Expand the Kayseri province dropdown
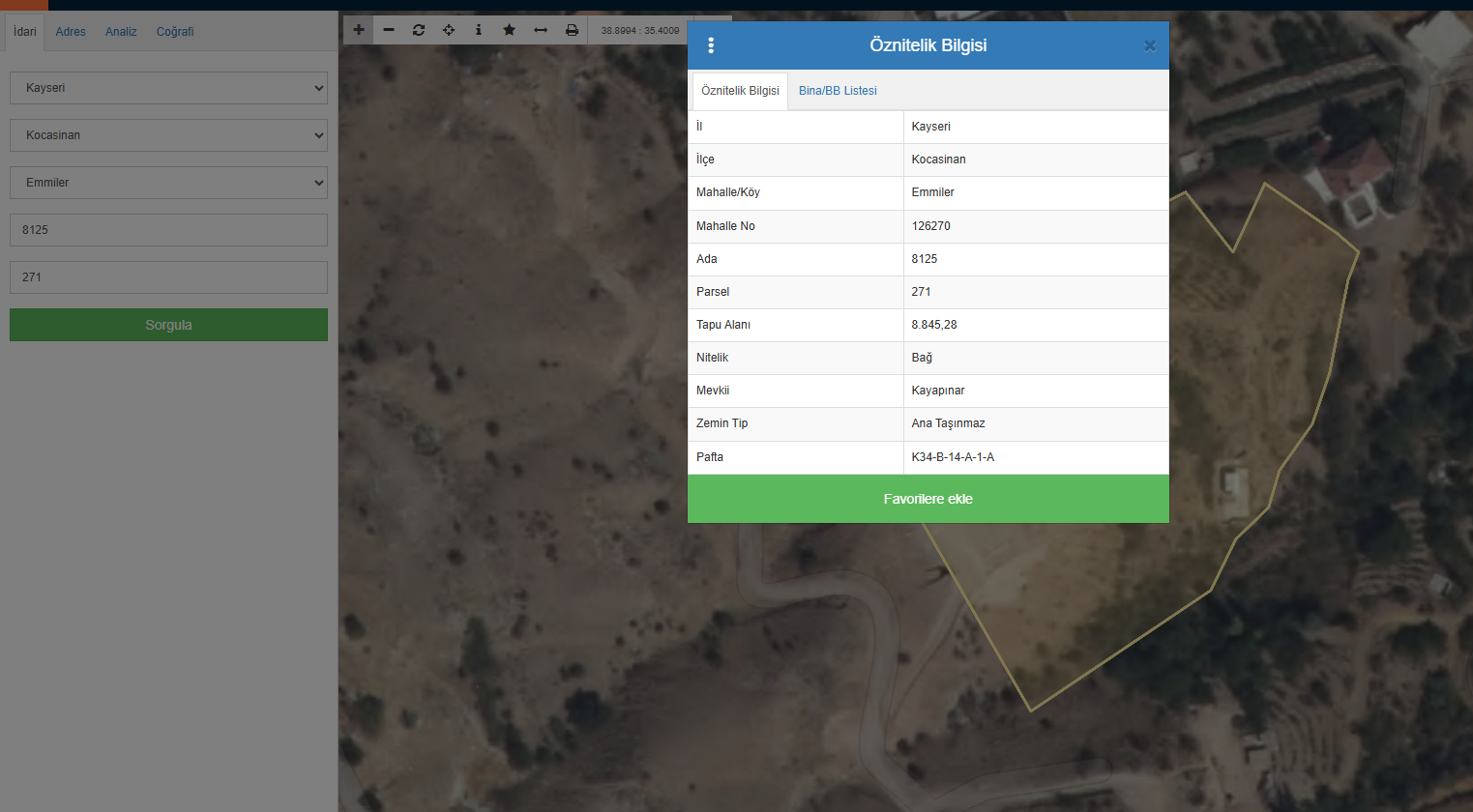 point(168,88)
